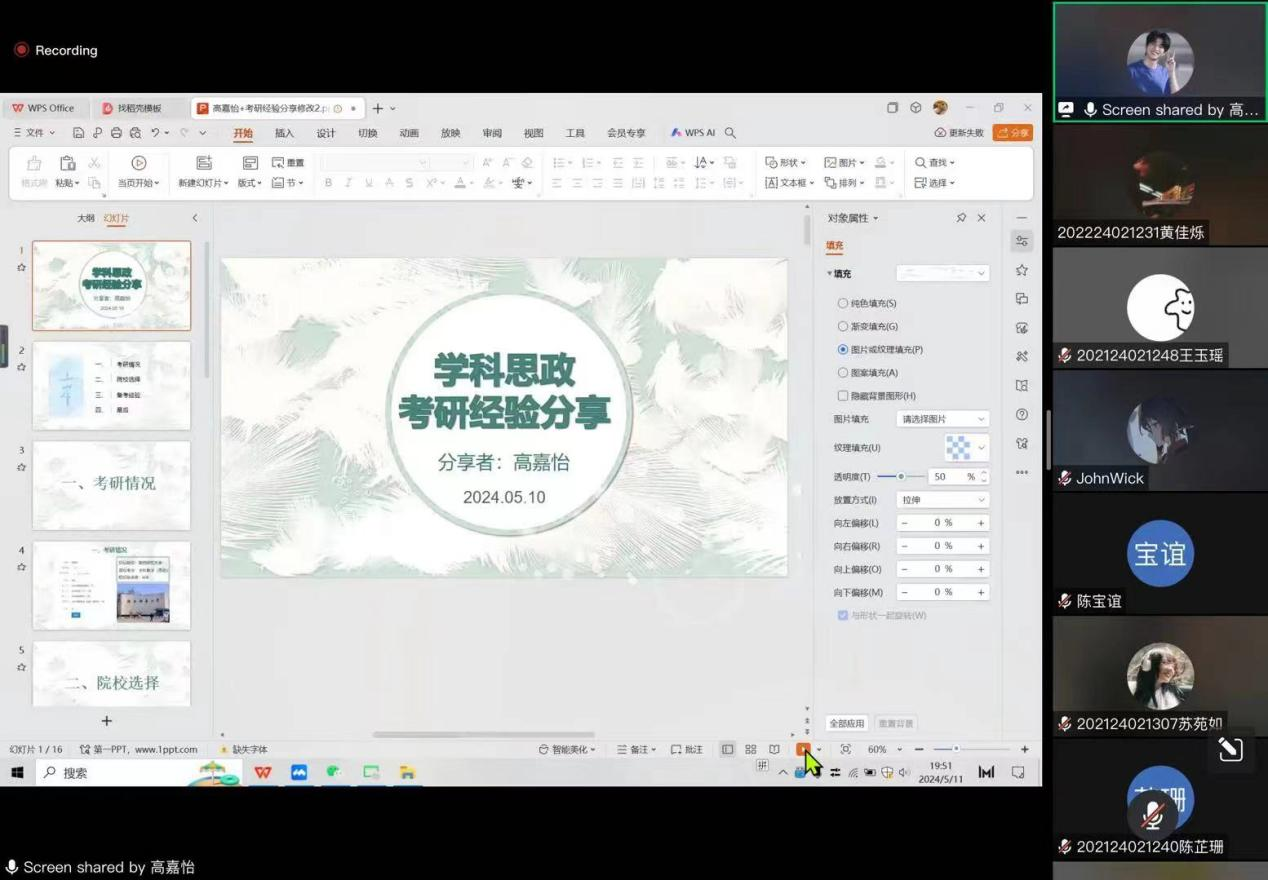Screen dimensions: 1268x880
Task: Click the 透明度 transparency slider
Action: click(x=900, y=477)
